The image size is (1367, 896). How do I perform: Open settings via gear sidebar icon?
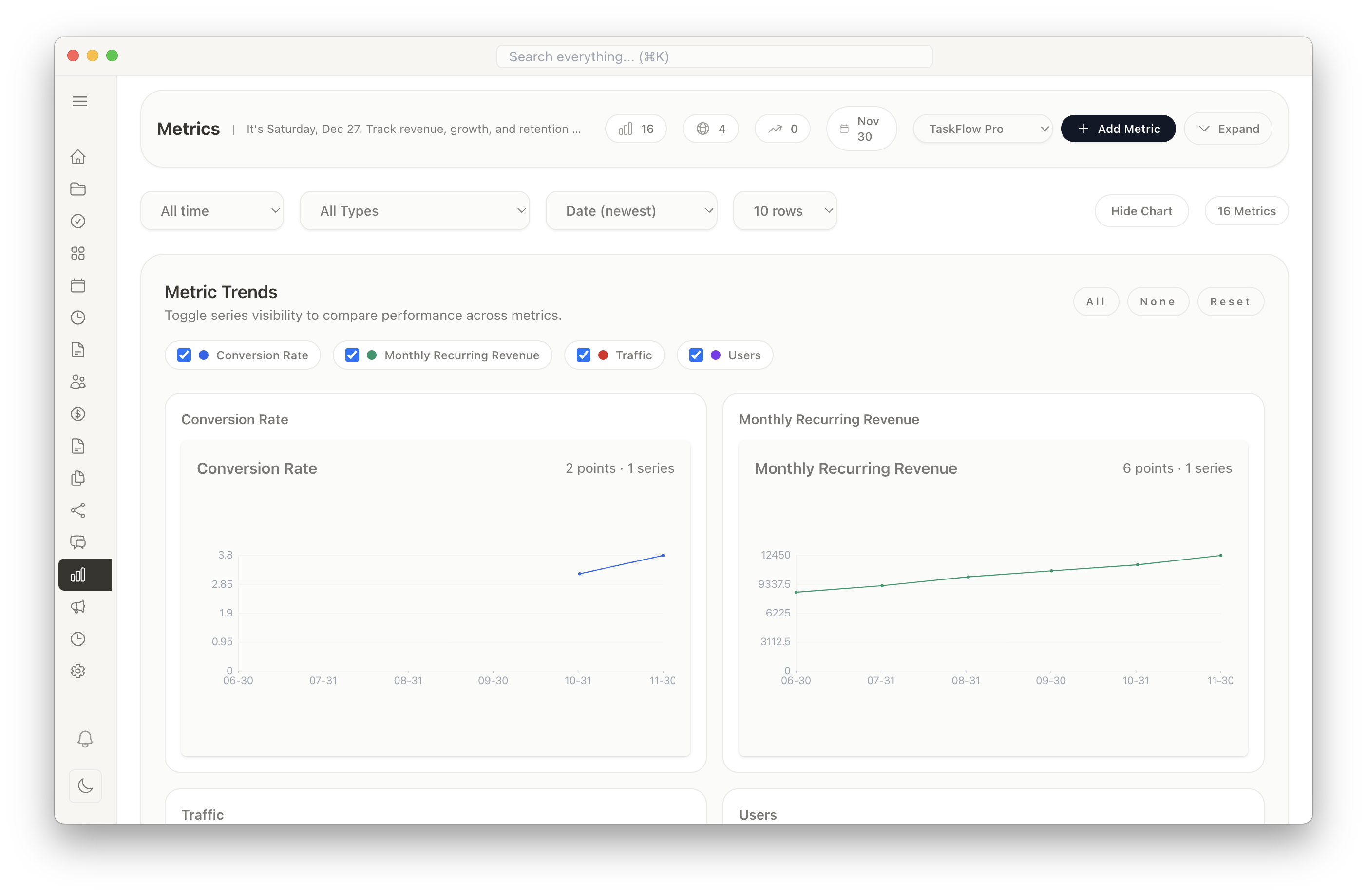pyautogui.click(x=78, y=671)
